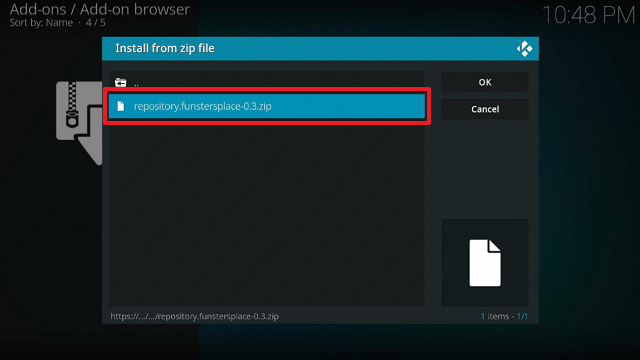The width and height of the screenshot is (640, 360).
Task: Click the file path text at dialog bottom
Action: tap(194, 316)
